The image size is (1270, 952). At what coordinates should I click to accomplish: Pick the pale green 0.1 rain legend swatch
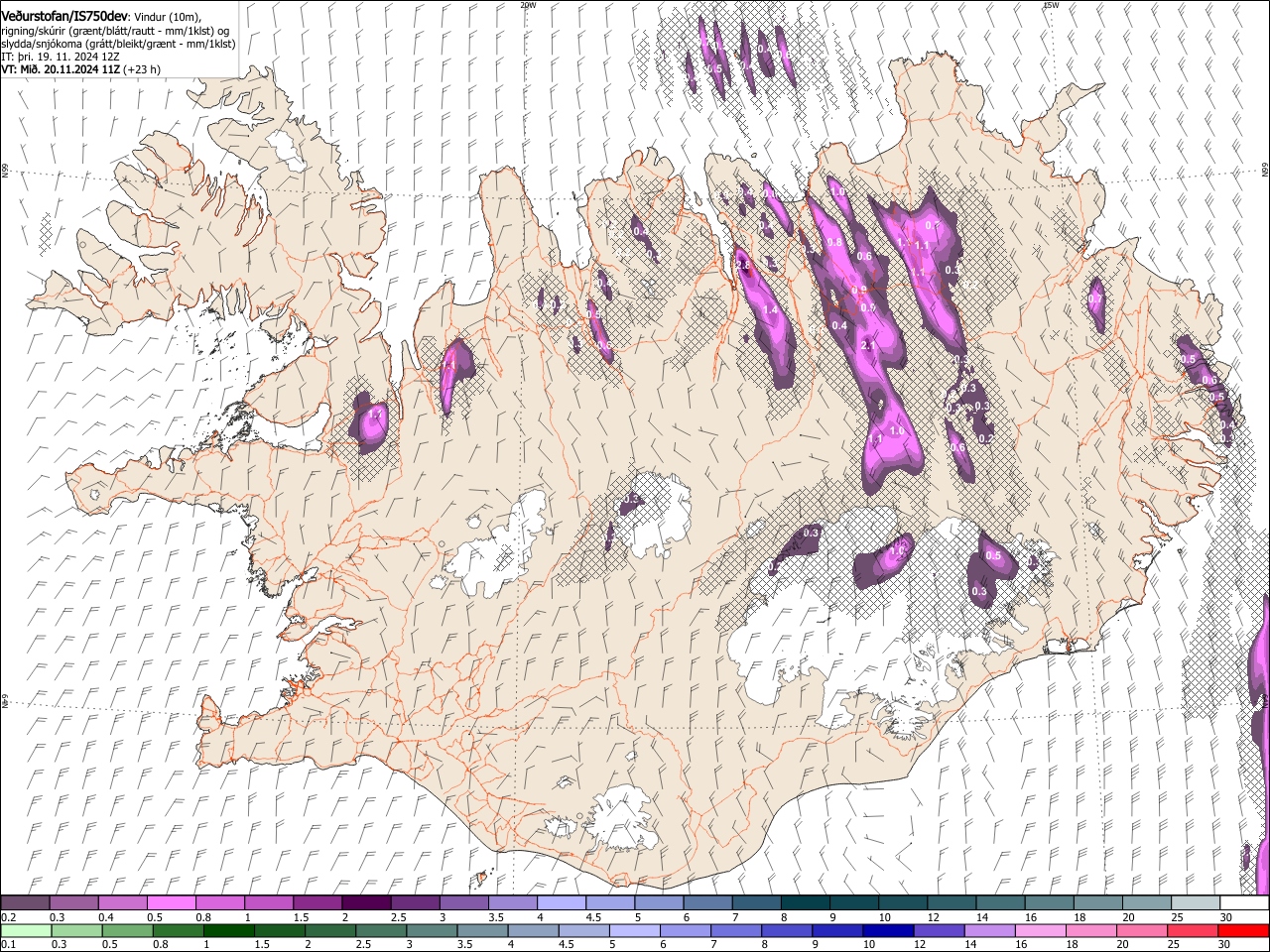tap(26, 930)
